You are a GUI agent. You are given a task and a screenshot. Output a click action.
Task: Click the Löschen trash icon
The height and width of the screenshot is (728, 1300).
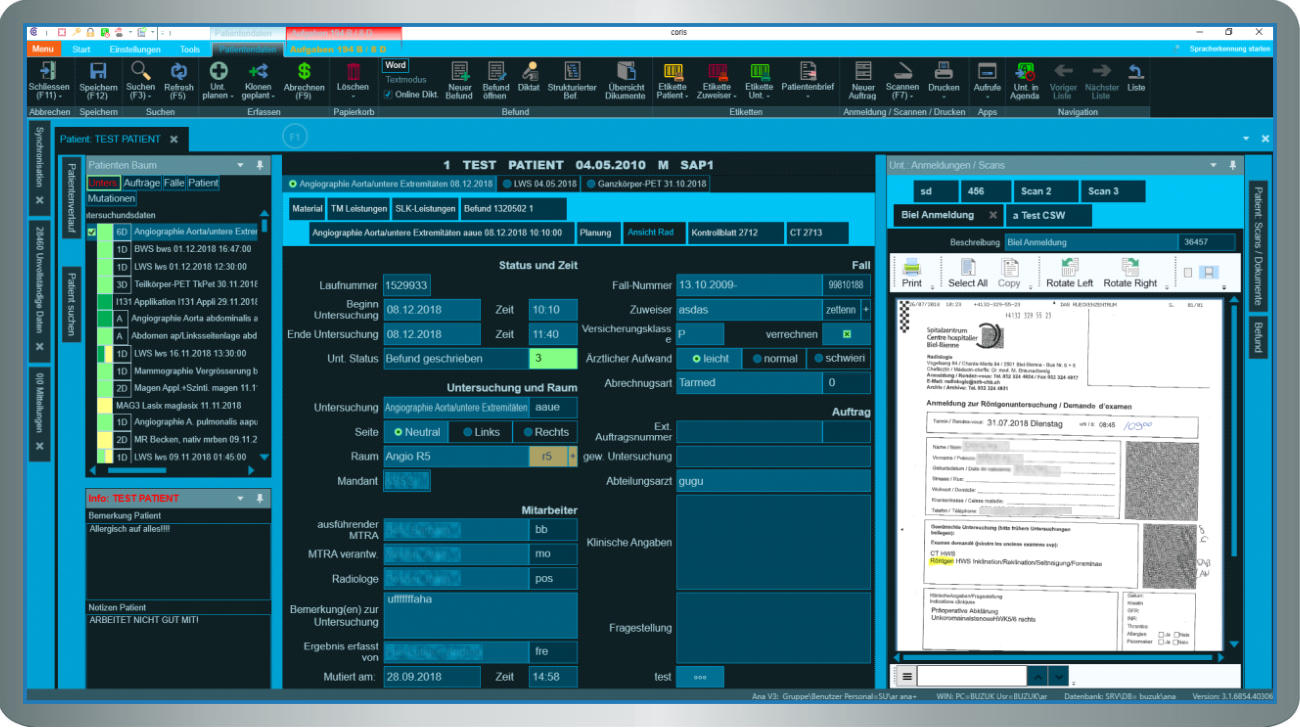[x=352, y=72]
